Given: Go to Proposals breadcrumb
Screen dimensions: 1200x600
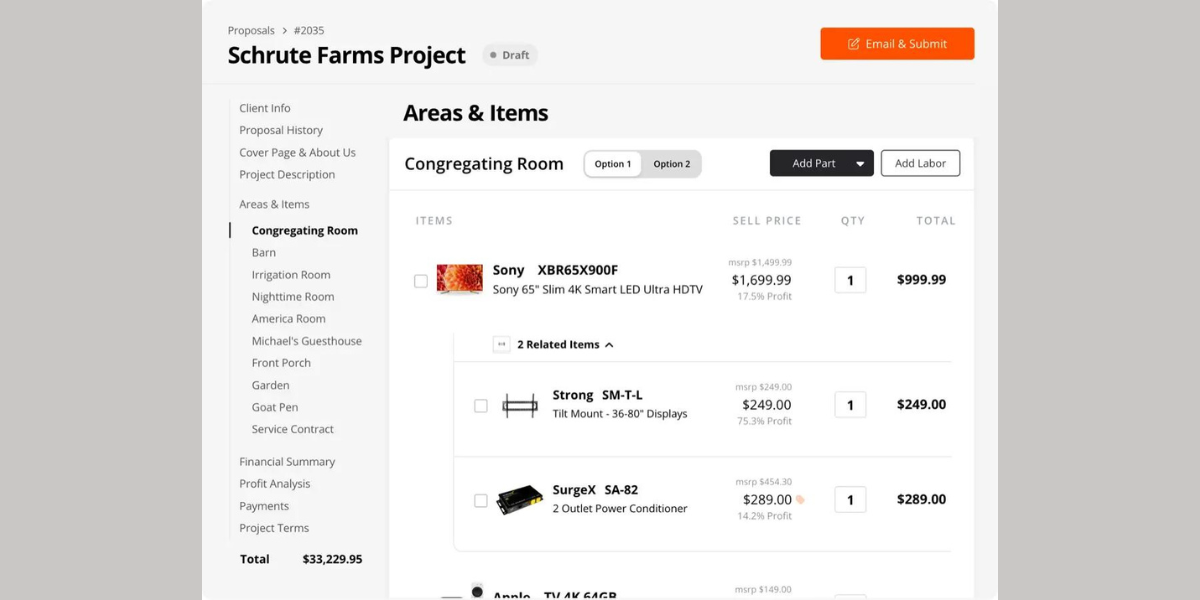Looking at the screenshot, I should [x=251, y=31].
